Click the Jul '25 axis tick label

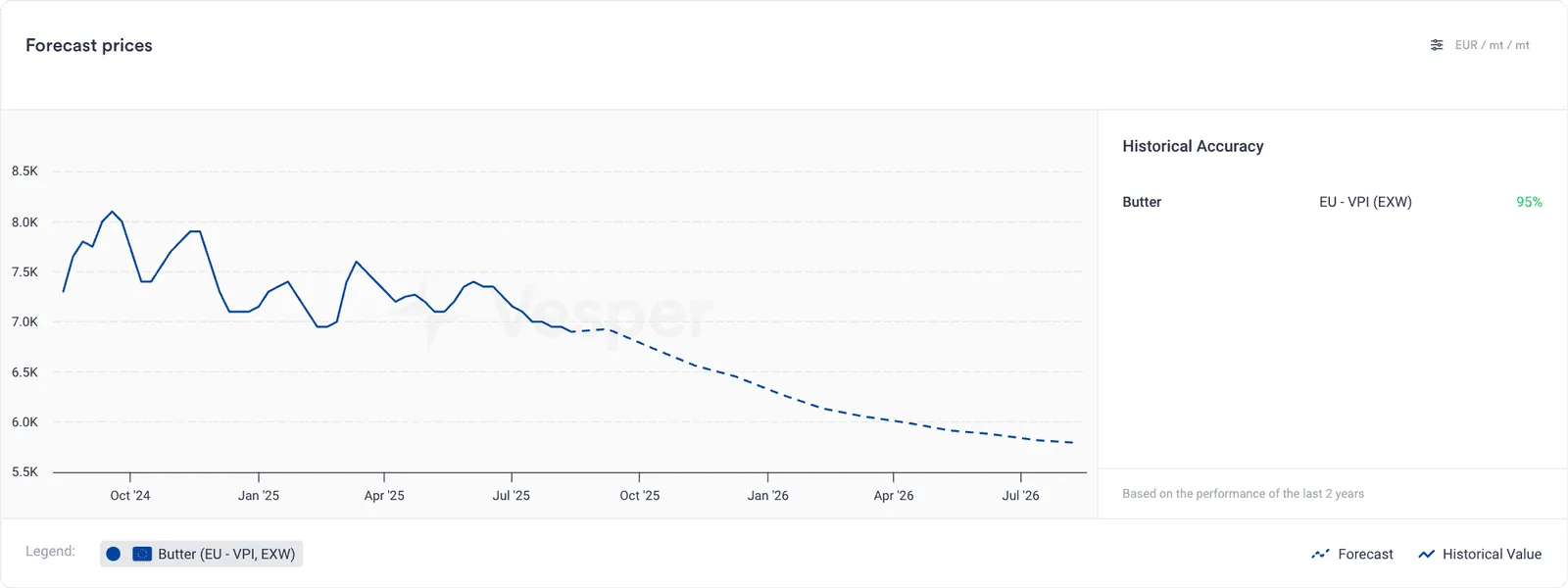pos(512,496)
